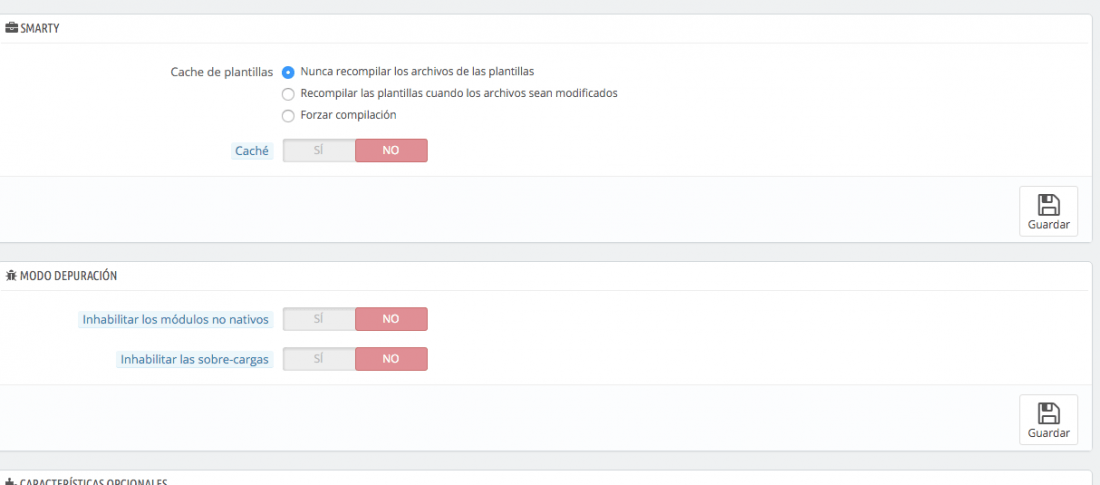Click the 'Cache de plantillas' field label

[222, 72]
